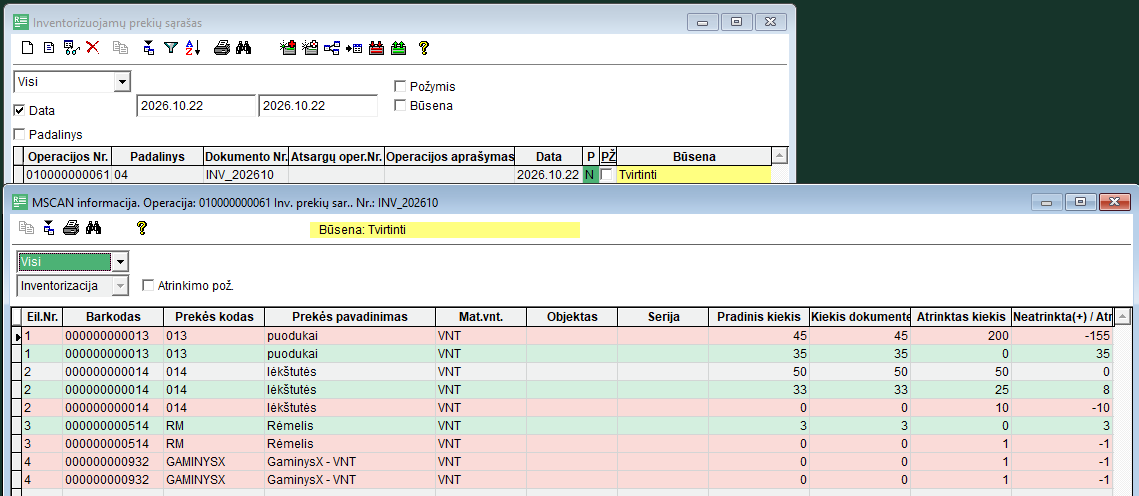This screenshot has width=1139, height=496.
Task: Click the Prekės pavadinimas column header
Action: pos(349,317)
